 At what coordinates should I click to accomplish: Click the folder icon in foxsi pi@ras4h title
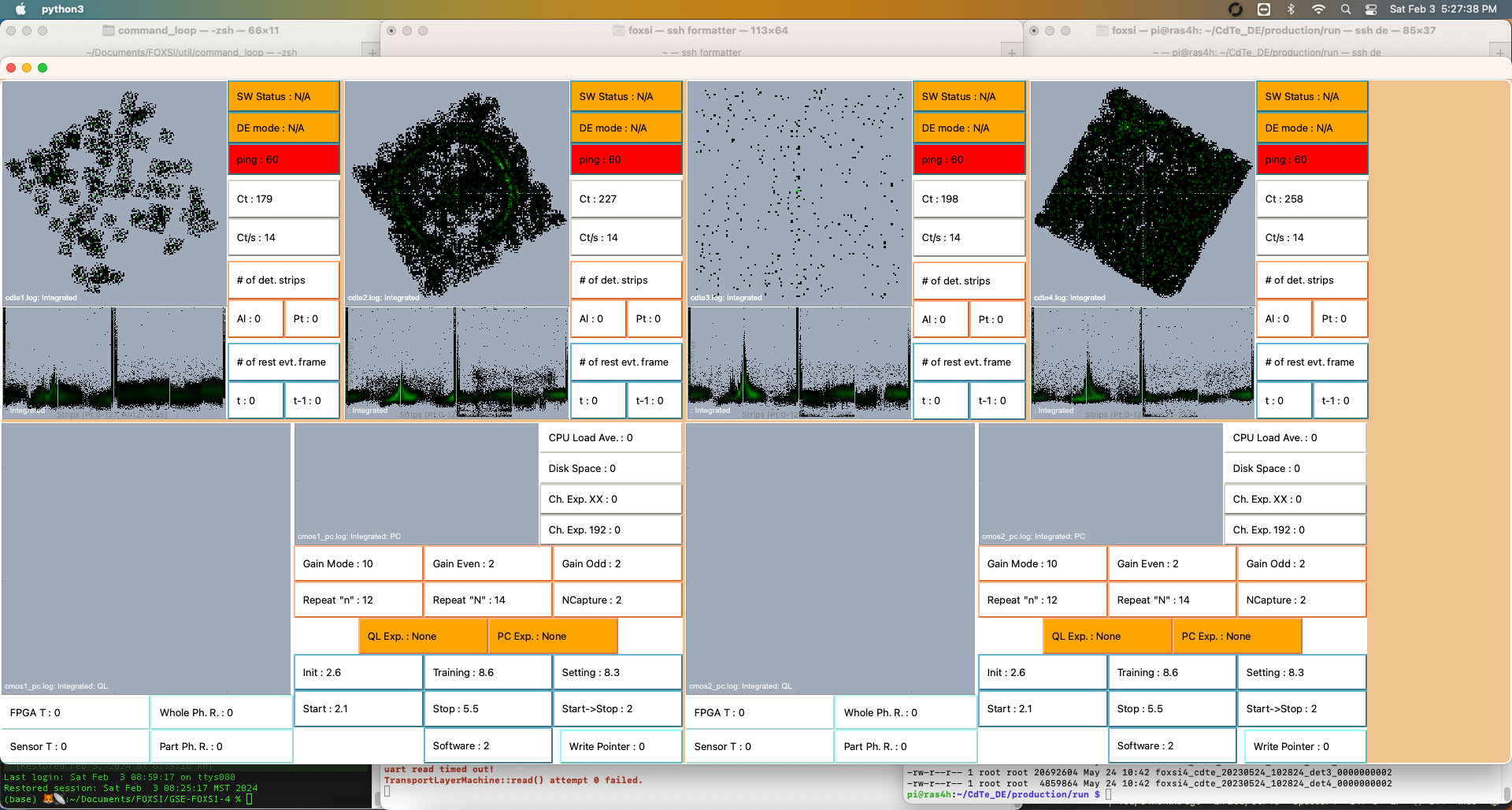1102,30
